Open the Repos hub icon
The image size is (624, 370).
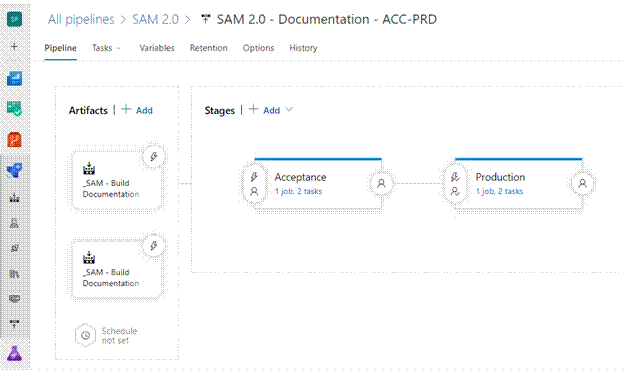point(15,140)
